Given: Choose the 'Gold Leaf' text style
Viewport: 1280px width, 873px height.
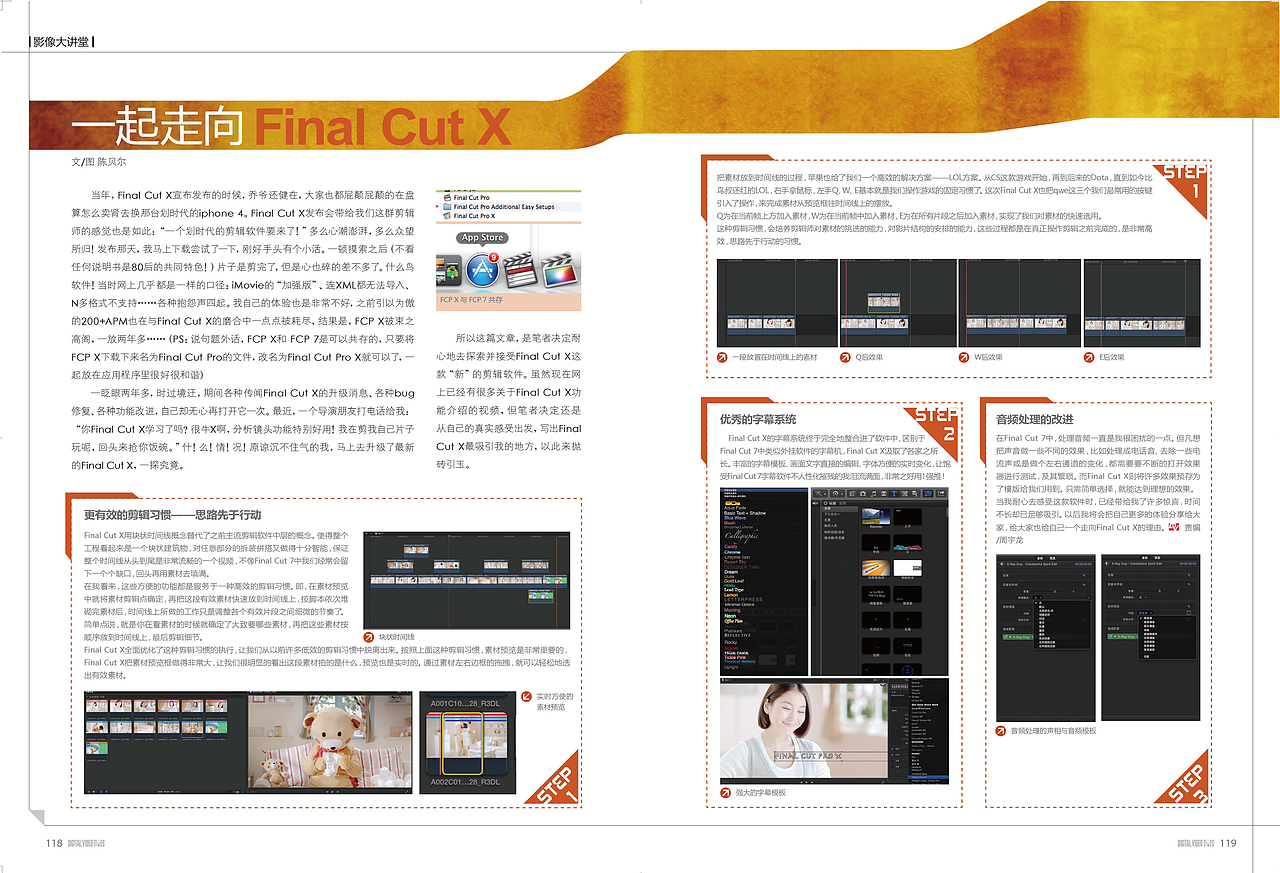Looking at the screenshot, I should [x=734, y=581].
